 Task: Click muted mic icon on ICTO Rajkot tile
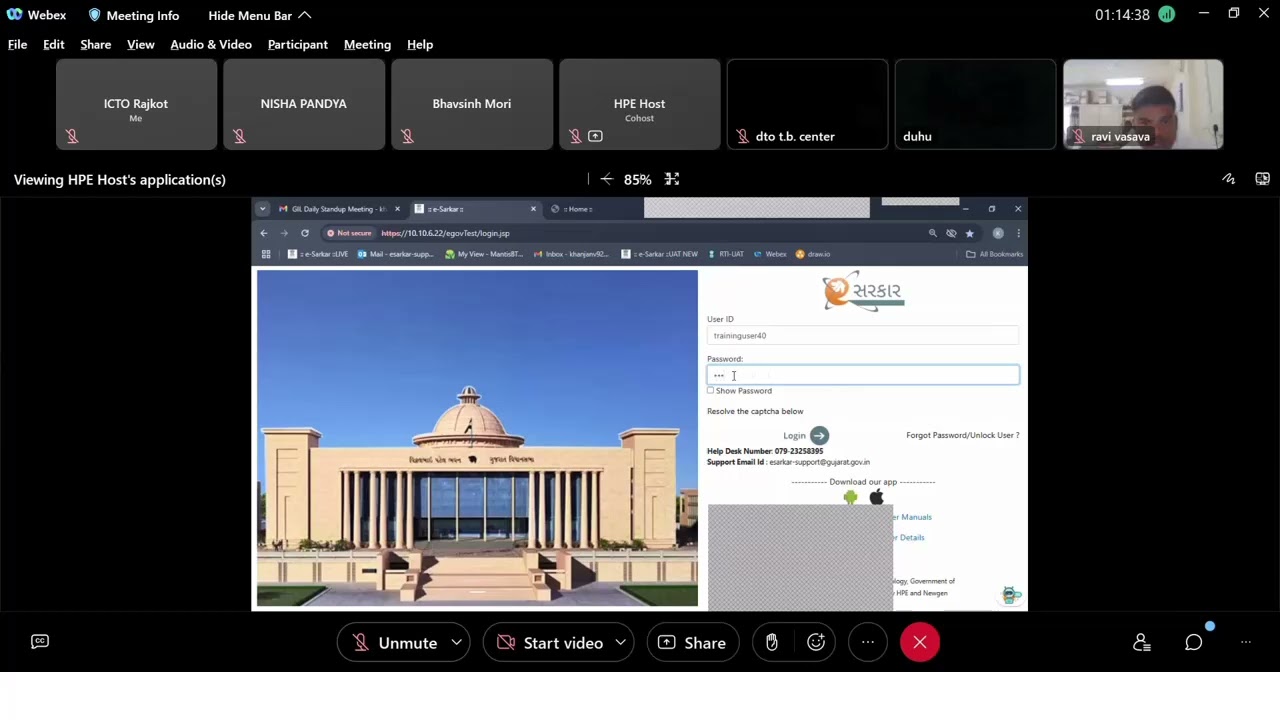coord(71,136)
